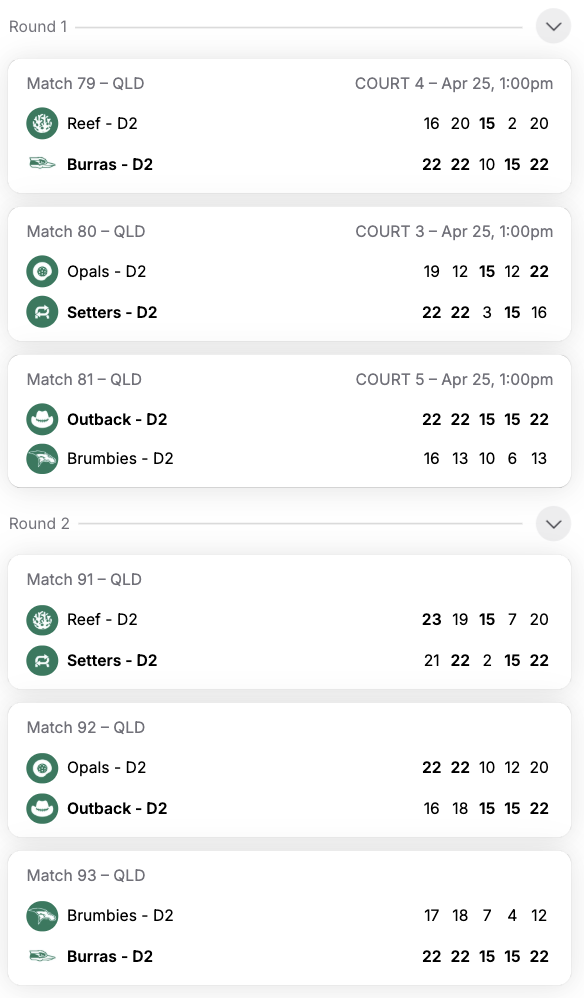This screenshot has width=584, height=998.
Task: Click the Reef team logo in Match 79
Action: pyautogui.click(x=42, y=123)
